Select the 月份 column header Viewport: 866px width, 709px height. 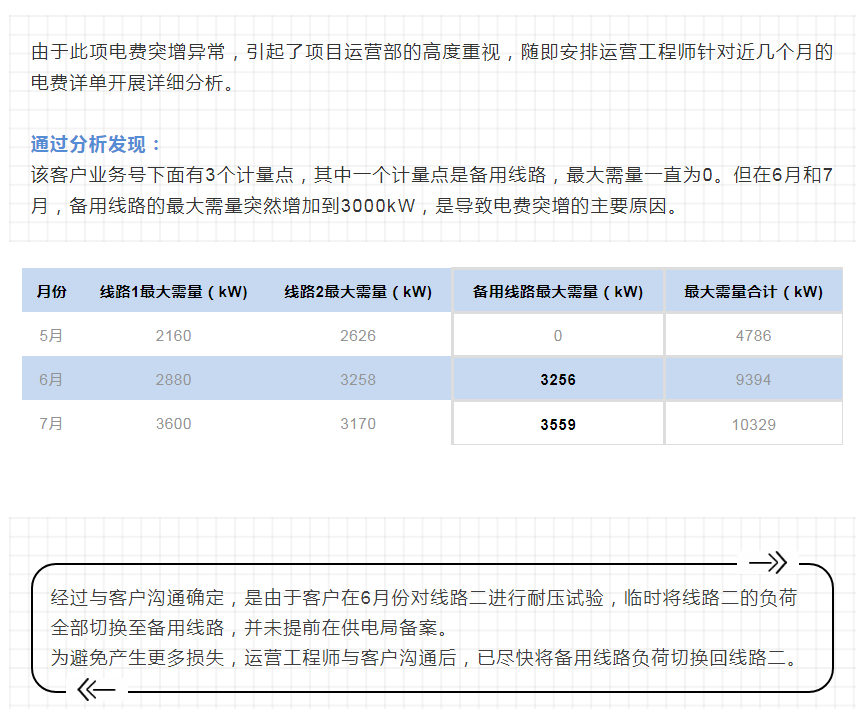coord(51,292)
